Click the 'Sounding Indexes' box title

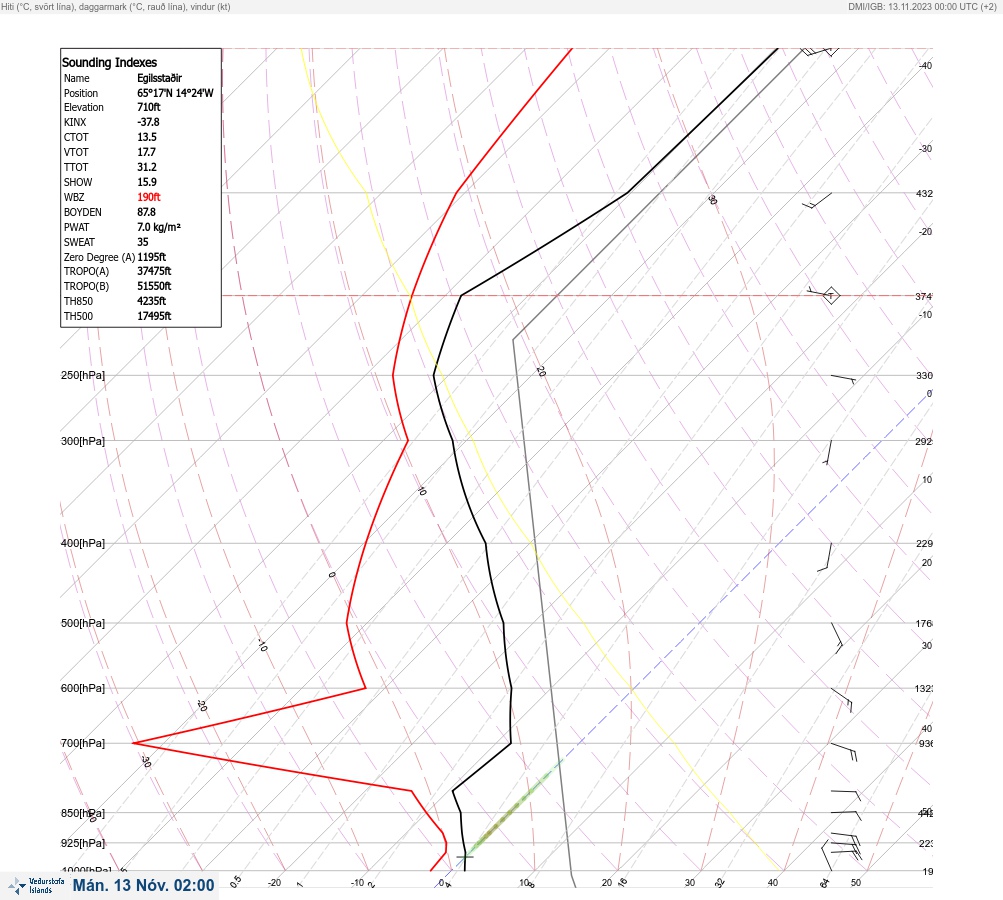point(109,63)
